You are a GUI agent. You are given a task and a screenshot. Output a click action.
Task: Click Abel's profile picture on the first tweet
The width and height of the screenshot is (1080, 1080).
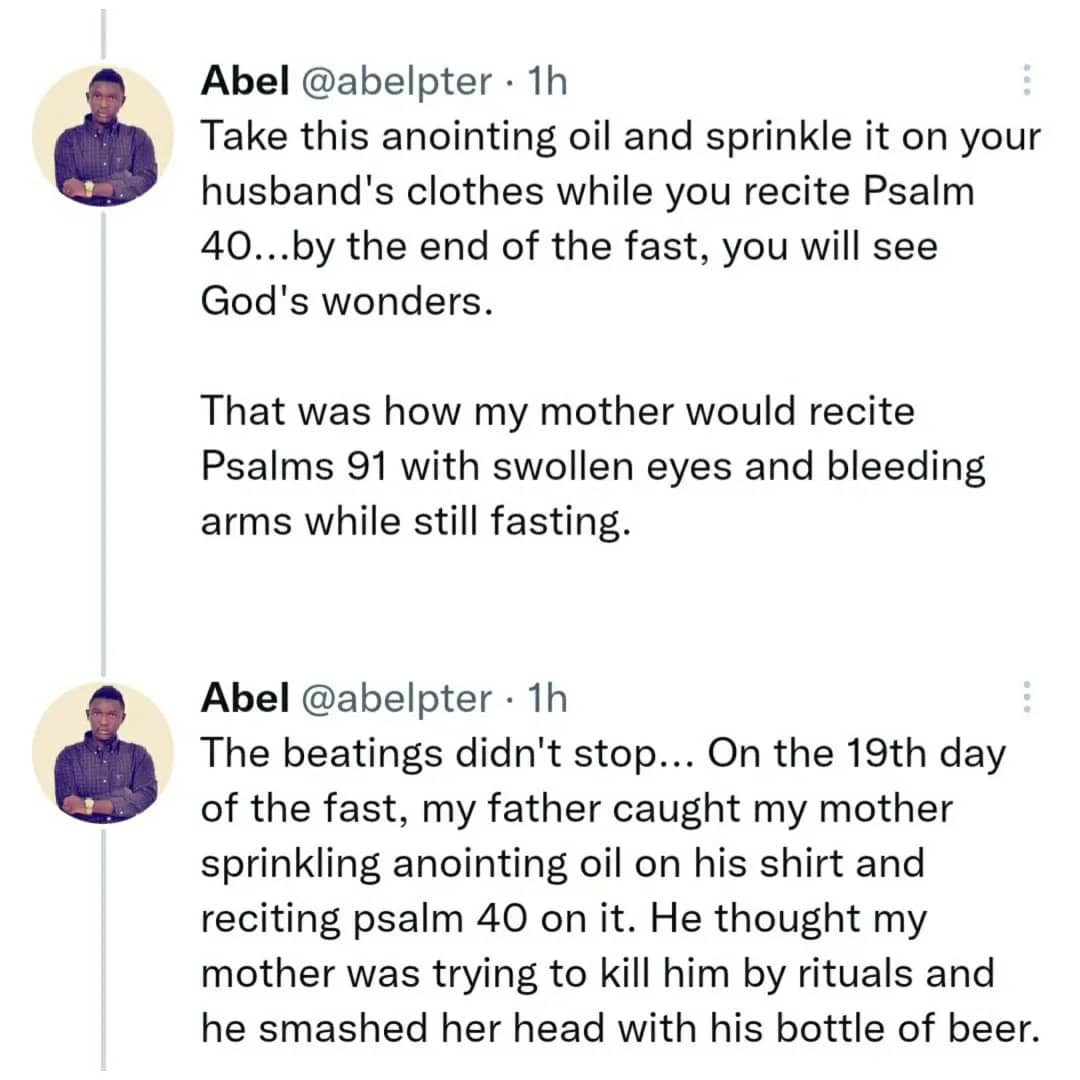103,137
